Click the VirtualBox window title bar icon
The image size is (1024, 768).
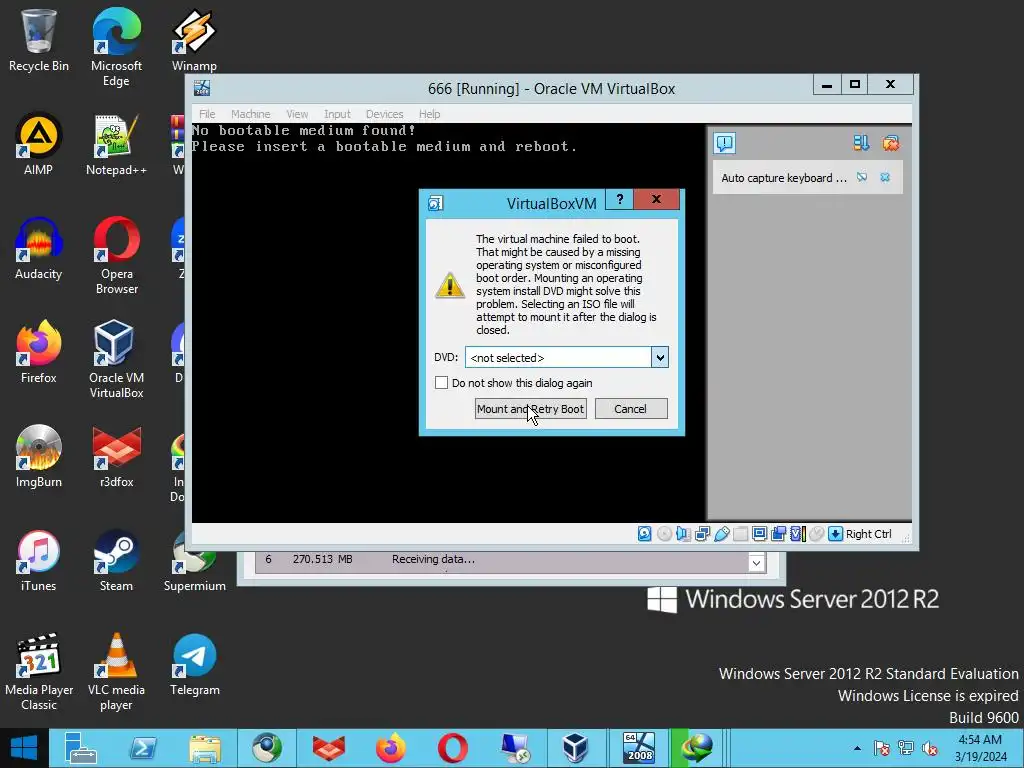tap(202, 88)
